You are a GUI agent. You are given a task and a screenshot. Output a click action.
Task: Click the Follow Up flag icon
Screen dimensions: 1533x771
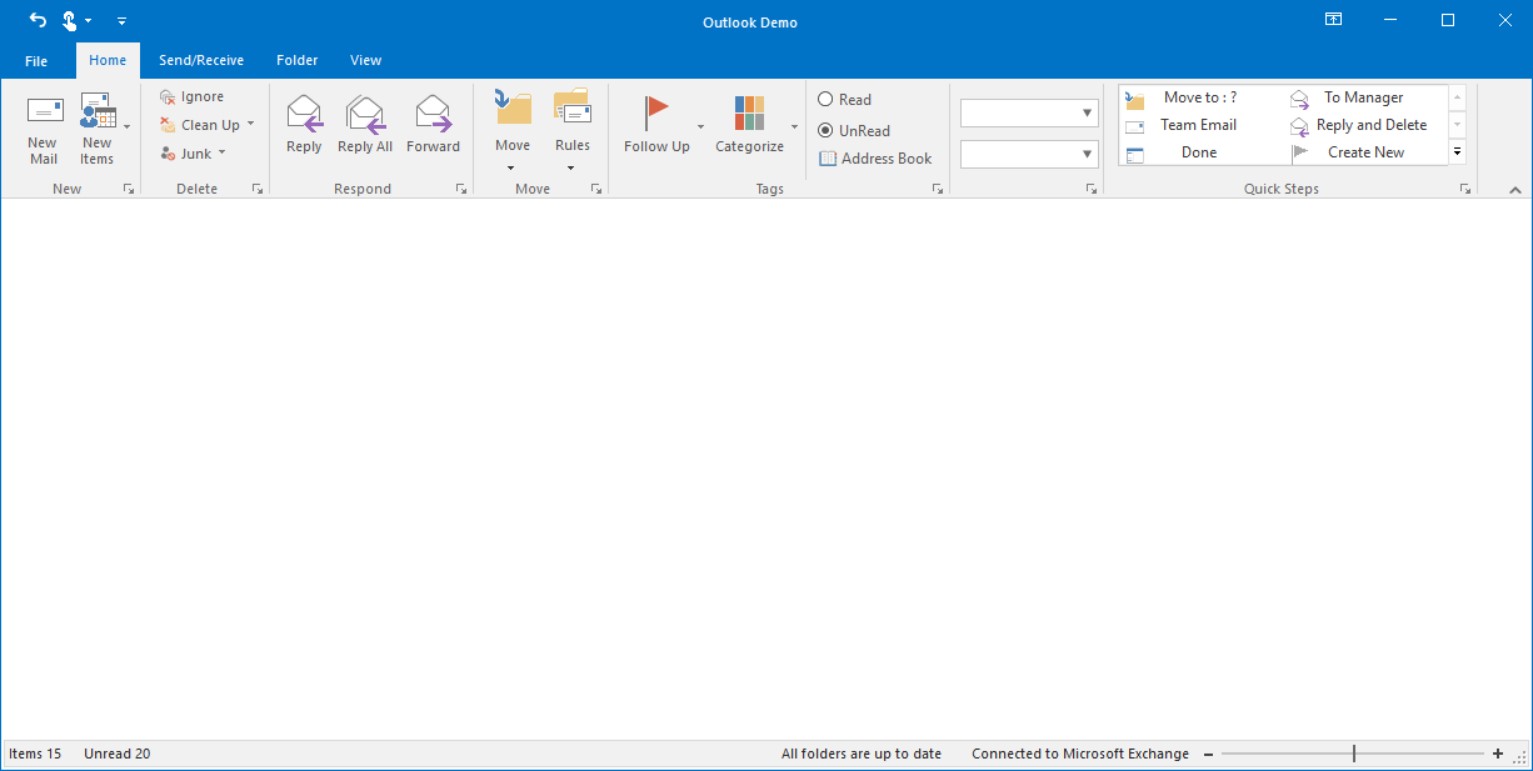[656, 112]
